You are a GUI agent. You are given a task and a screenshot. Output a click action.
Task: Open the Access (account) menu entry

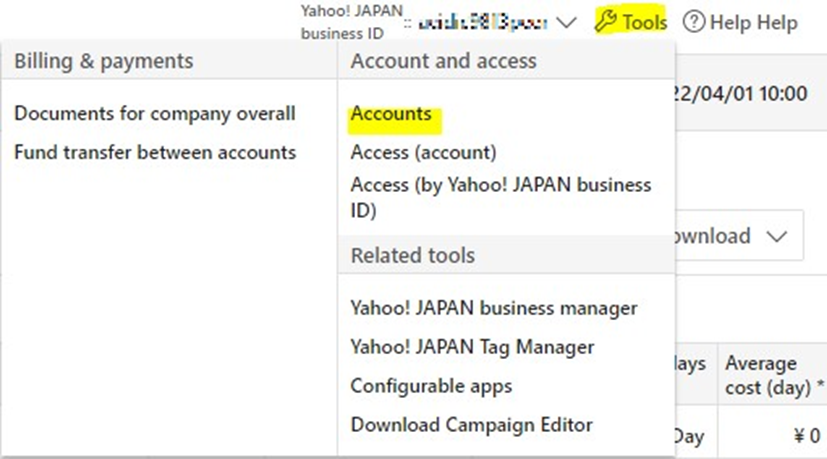point(423,153)
